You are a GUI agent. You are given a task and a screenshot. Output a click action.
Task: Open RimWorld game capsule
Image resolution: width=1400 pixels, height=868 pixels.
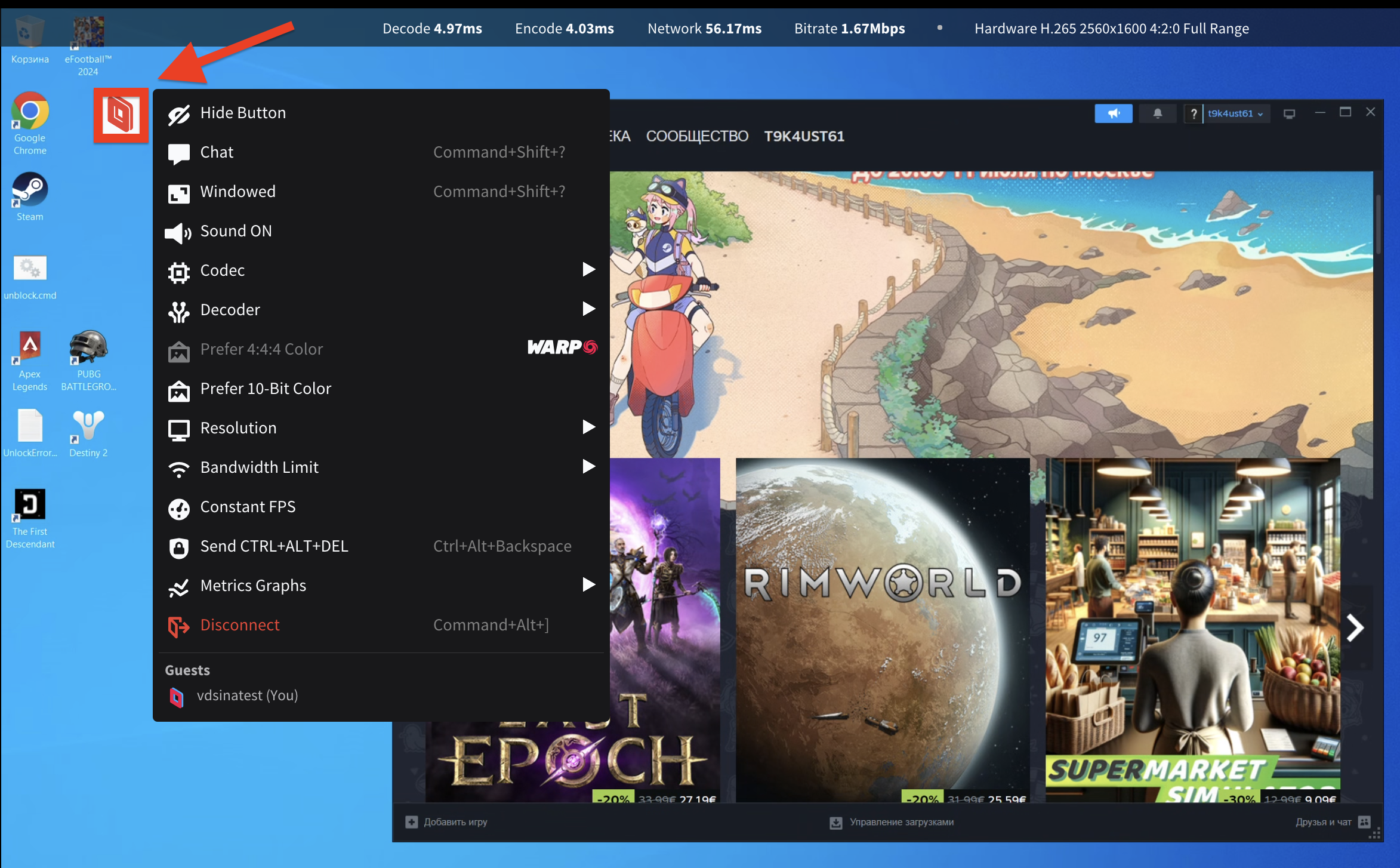[883, 630]
